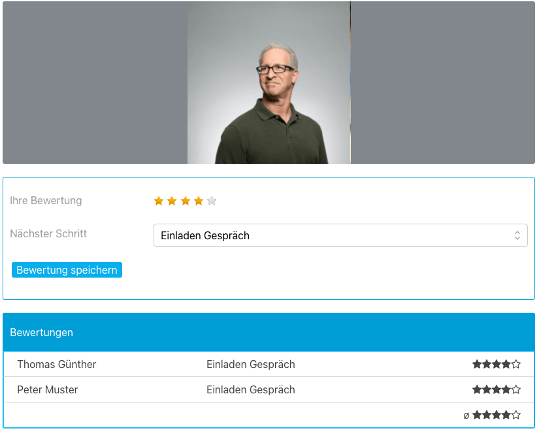Click the average symbol ø in last row
This screenshot has width=540, height=434.
coord(466,416)
